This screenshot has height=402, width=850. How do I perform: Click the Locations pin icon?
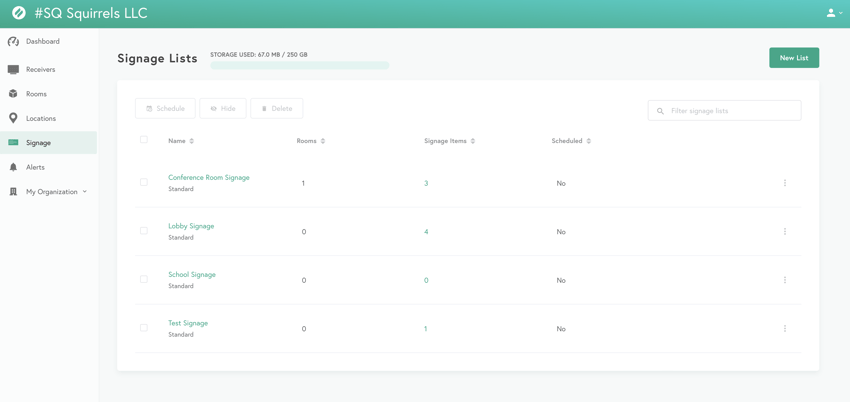pos(13,118)
